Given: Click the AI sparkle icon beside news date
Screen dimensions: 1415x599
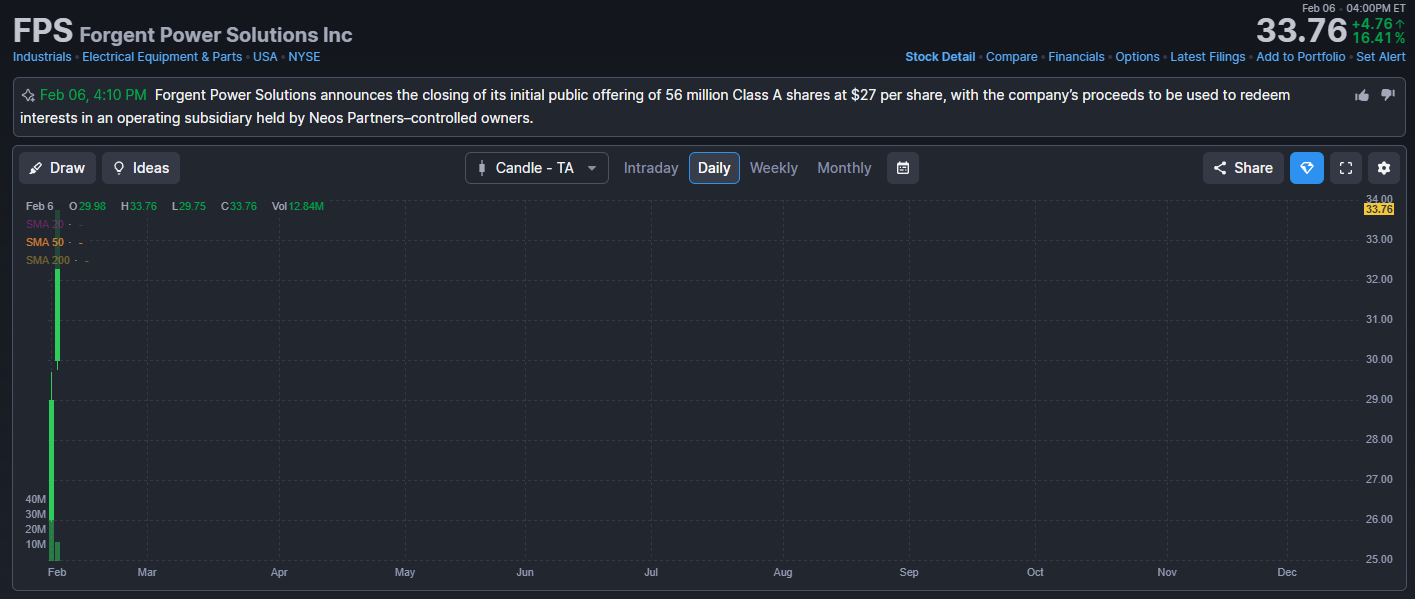Looking at the screenshot, I should pos(28,96).
